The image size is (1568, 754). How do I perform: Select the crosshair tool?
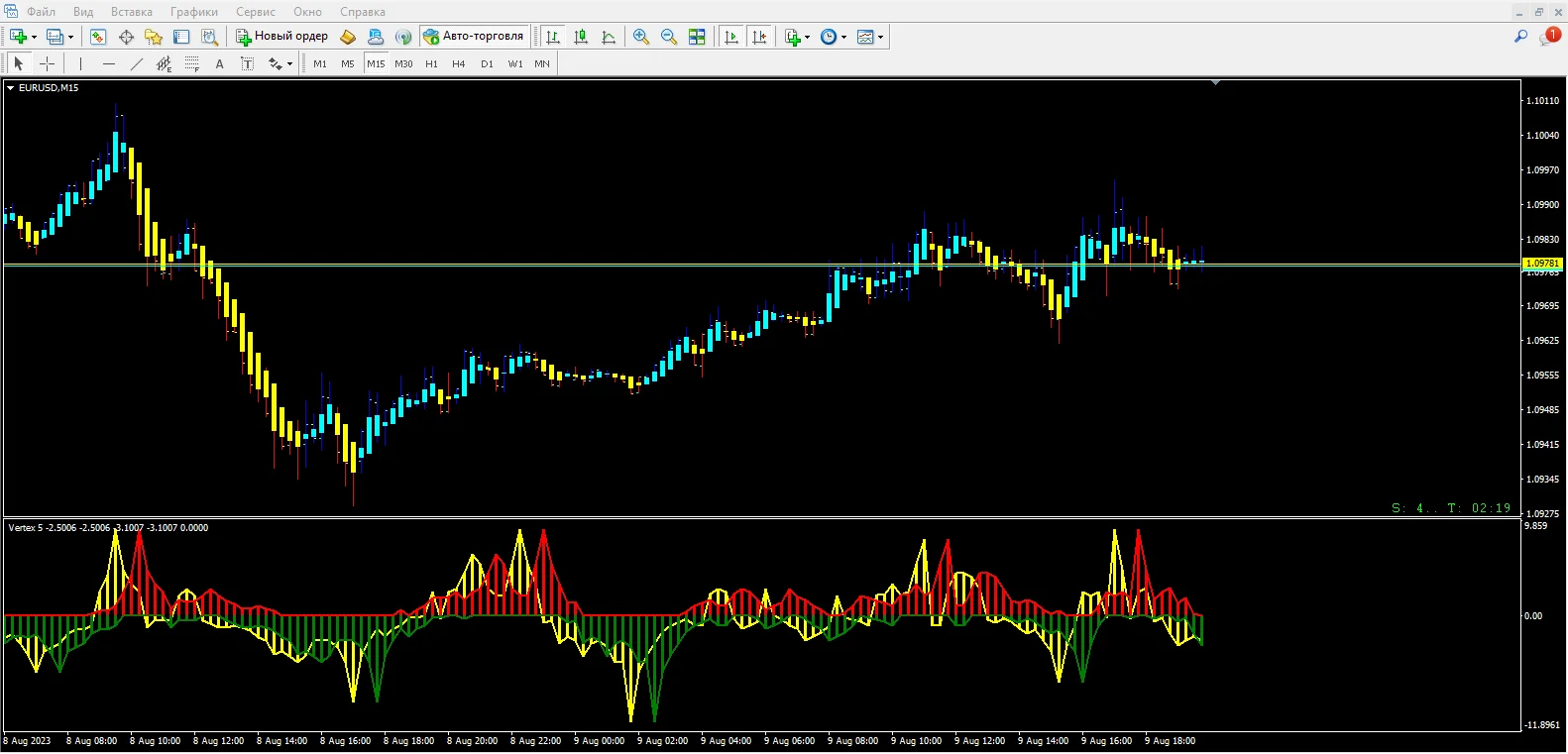[47, 63]
